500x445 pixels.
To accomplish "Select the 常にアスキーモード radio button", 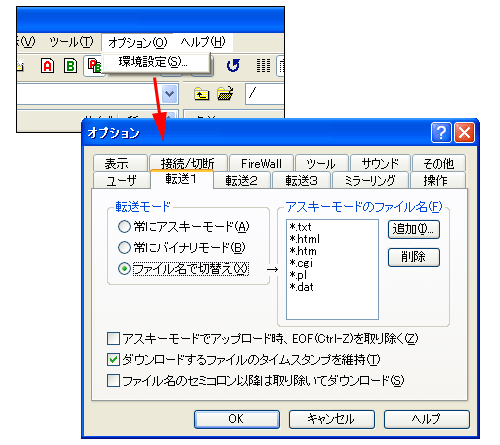I will (x=124, y=227).
